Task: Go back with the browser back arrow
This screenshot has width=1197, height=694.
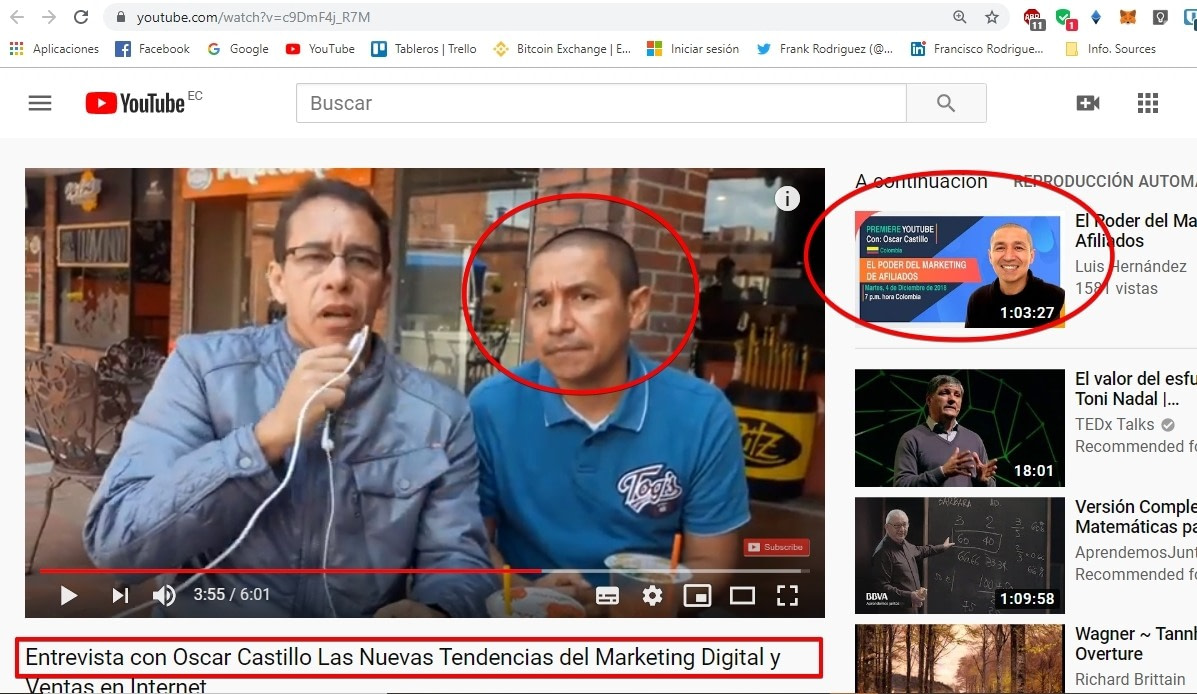Action: click(x=17, y=17)
